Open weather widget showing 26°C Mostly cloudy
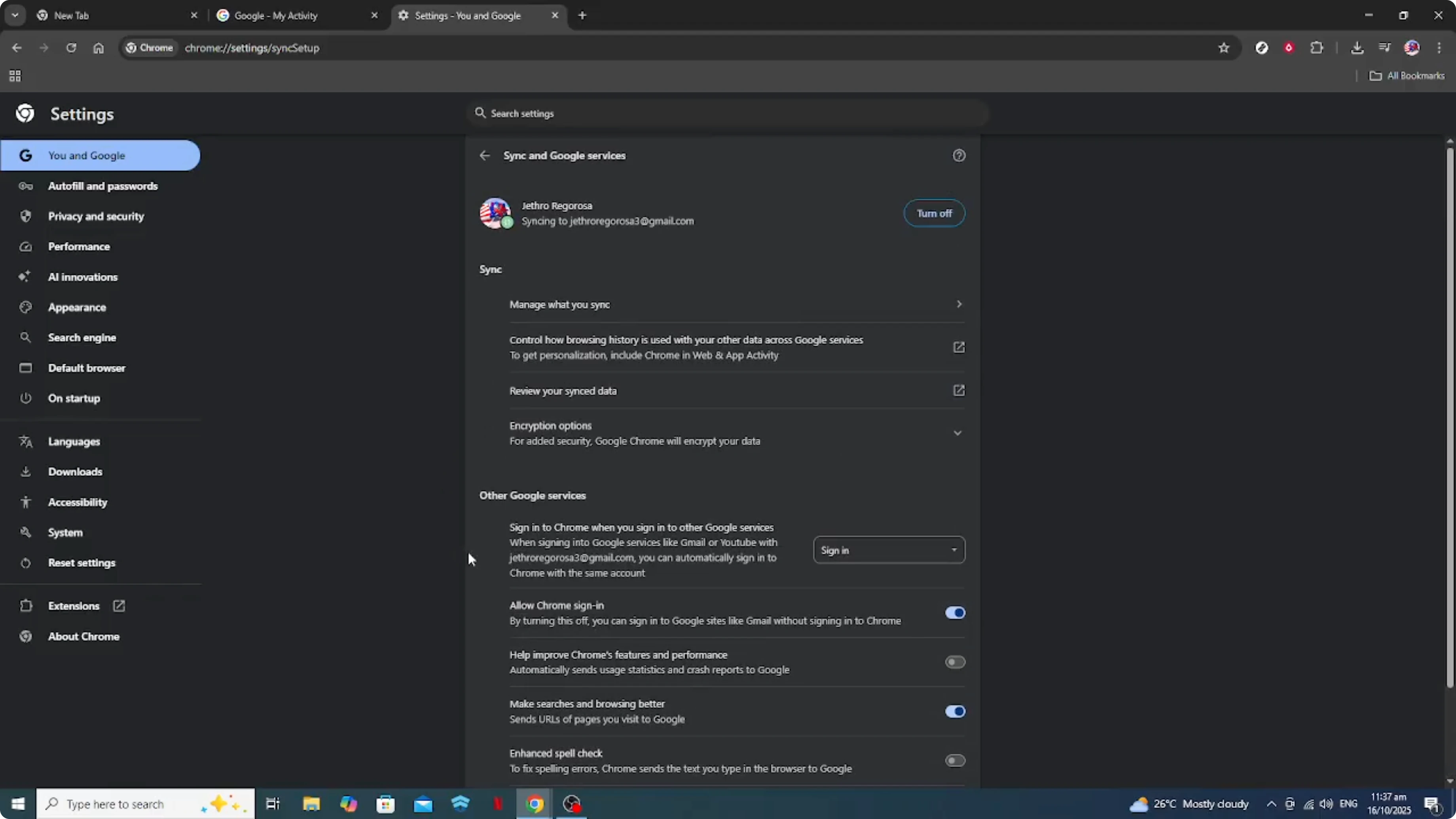1456x819 pixels. click(x=1189, y=804)
